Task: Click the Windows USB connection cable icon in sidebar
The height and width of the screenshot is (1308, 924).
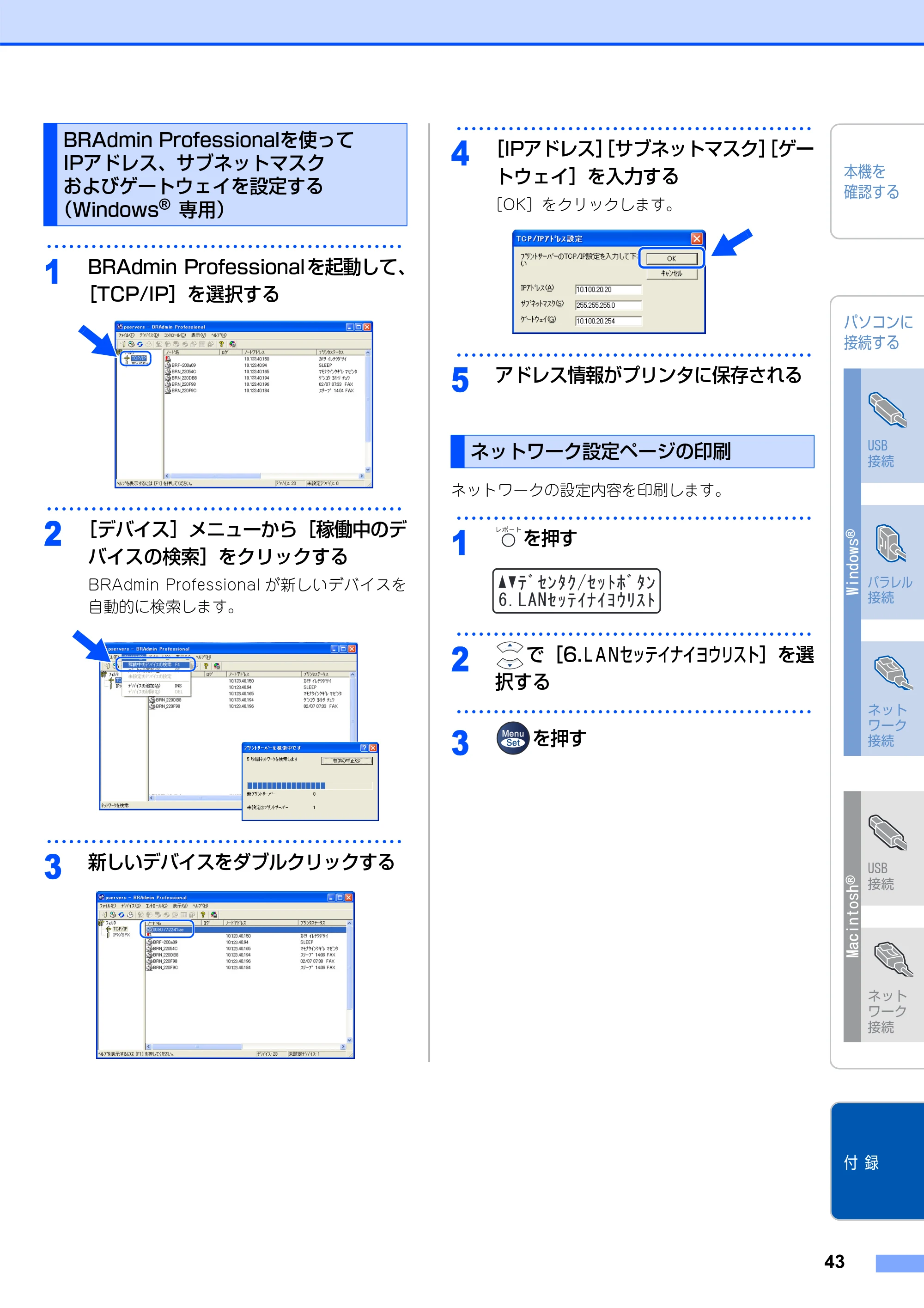Action: 887,410
